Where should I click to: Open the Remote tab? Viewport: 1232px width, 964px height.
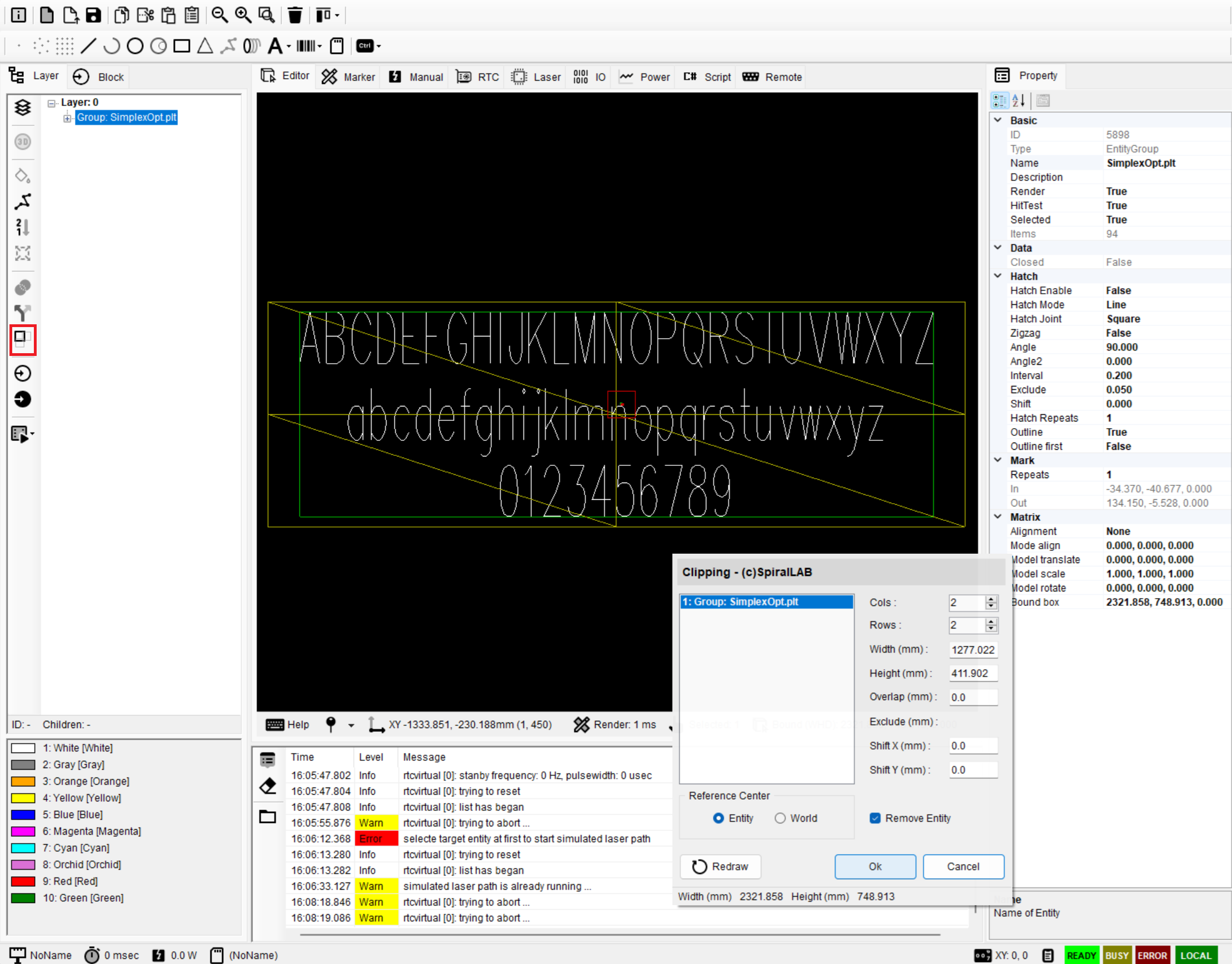pyautogui.click(x=772, y=77)
